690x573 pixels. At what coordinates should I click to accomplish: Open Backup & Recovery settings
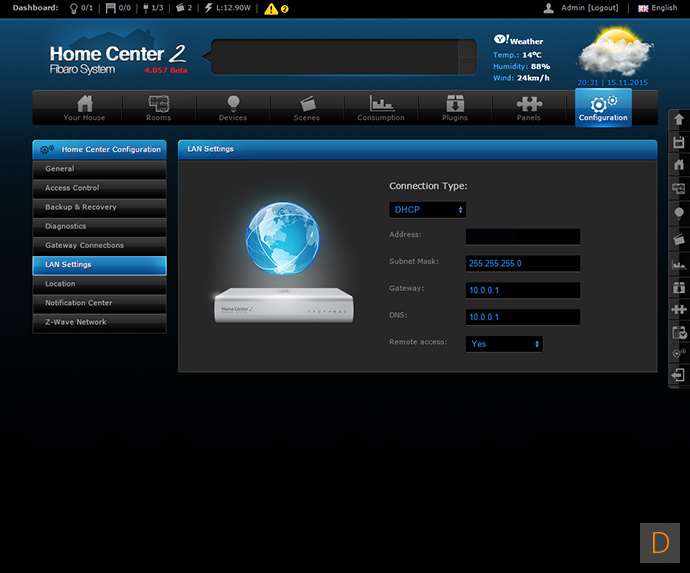(99, 207)
